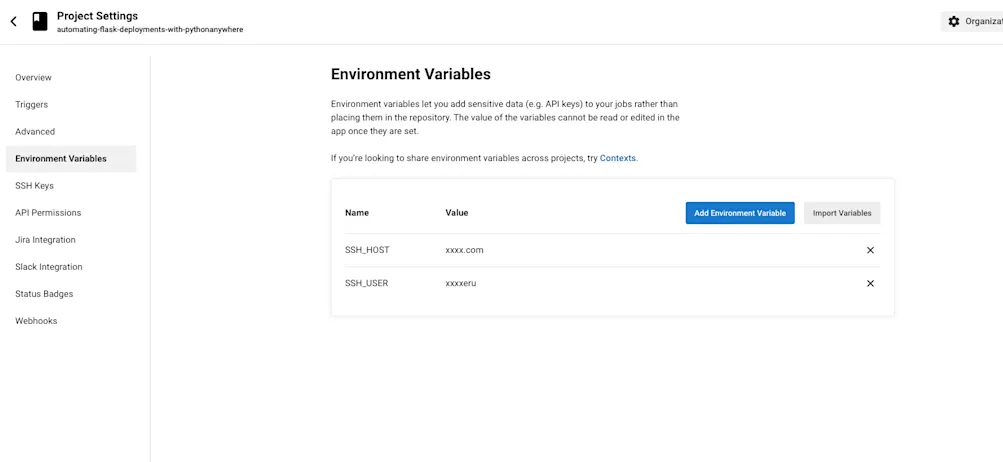The image size is (1003, 462).
Task: Go to Triggers settings
Action: click(x=31, y=104)
